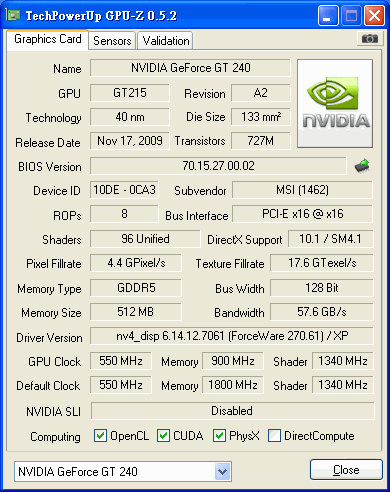The height and width of the screenshot is (492, 390).
Task: Click the camera screenshot icon
Action: click(x=369, y=39)
